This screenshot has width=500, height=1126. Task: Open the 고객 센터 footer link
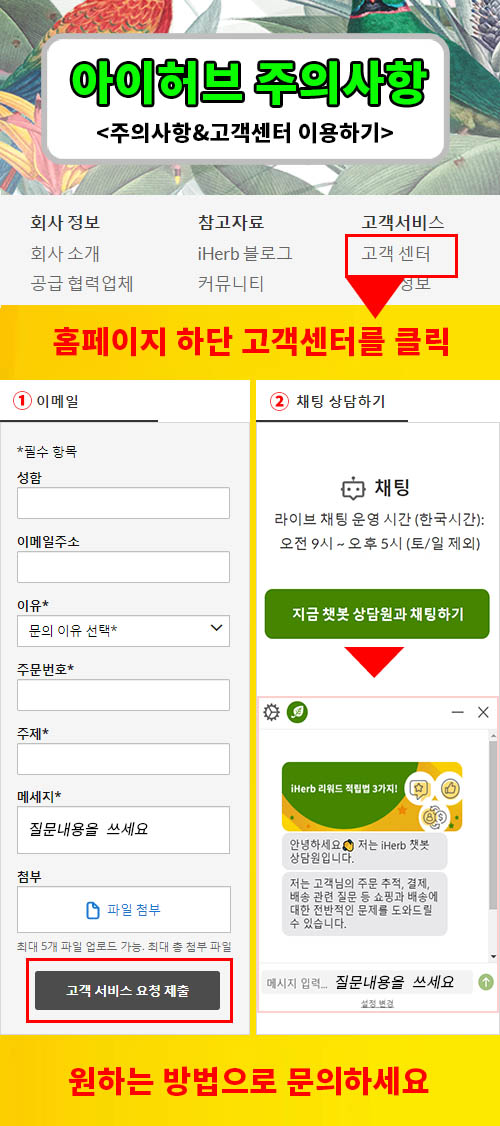tap(396, 254)
